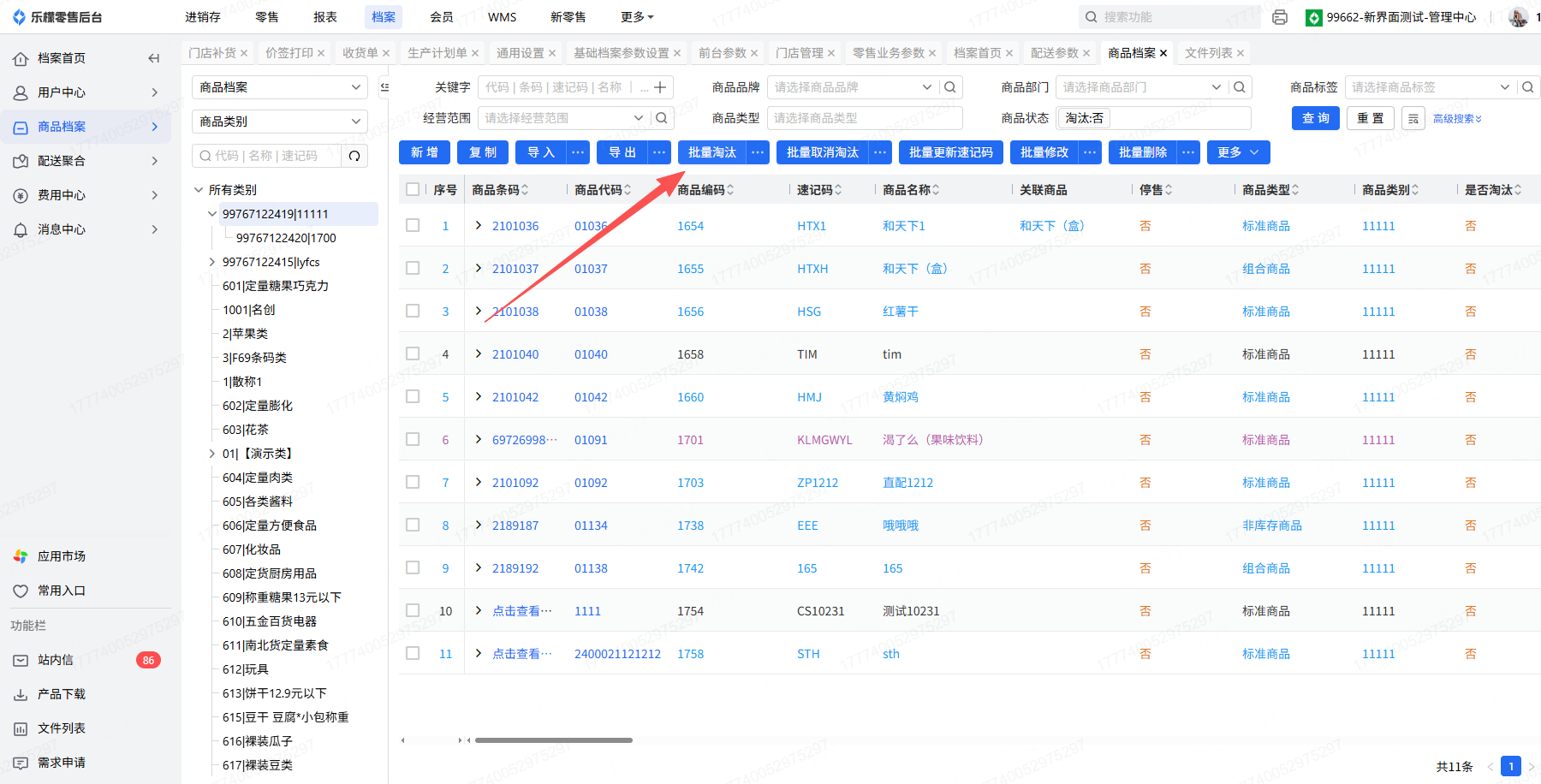Open 应用市场 via its colorful icon
Image resolution: width=1541 pixels, height=784 pixels.
pyautogui.click(x=21, y=556)
